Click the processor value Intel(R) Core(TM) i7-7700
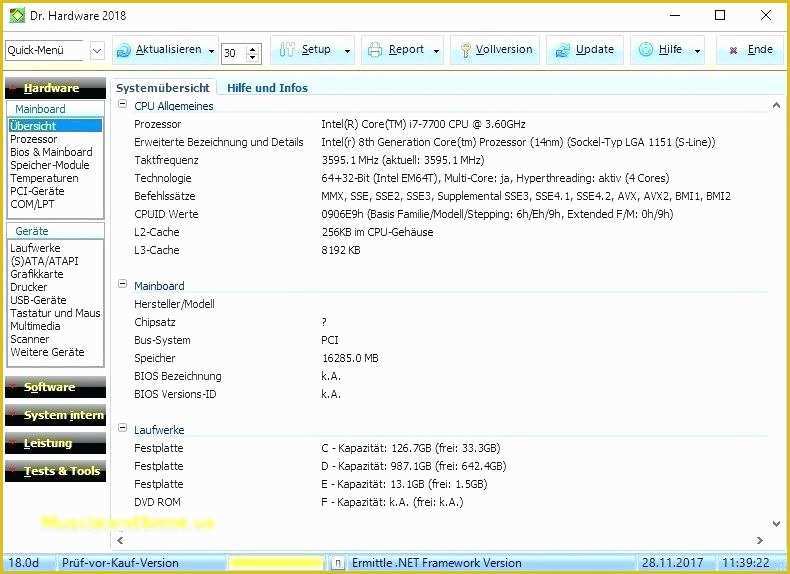The width and height of the screenshot is (790, 574). click(x=423, y=124)
